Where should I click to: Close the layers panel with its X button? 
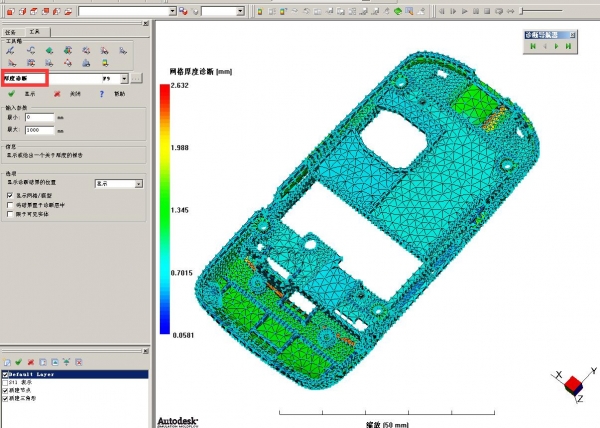pos(146,351)
